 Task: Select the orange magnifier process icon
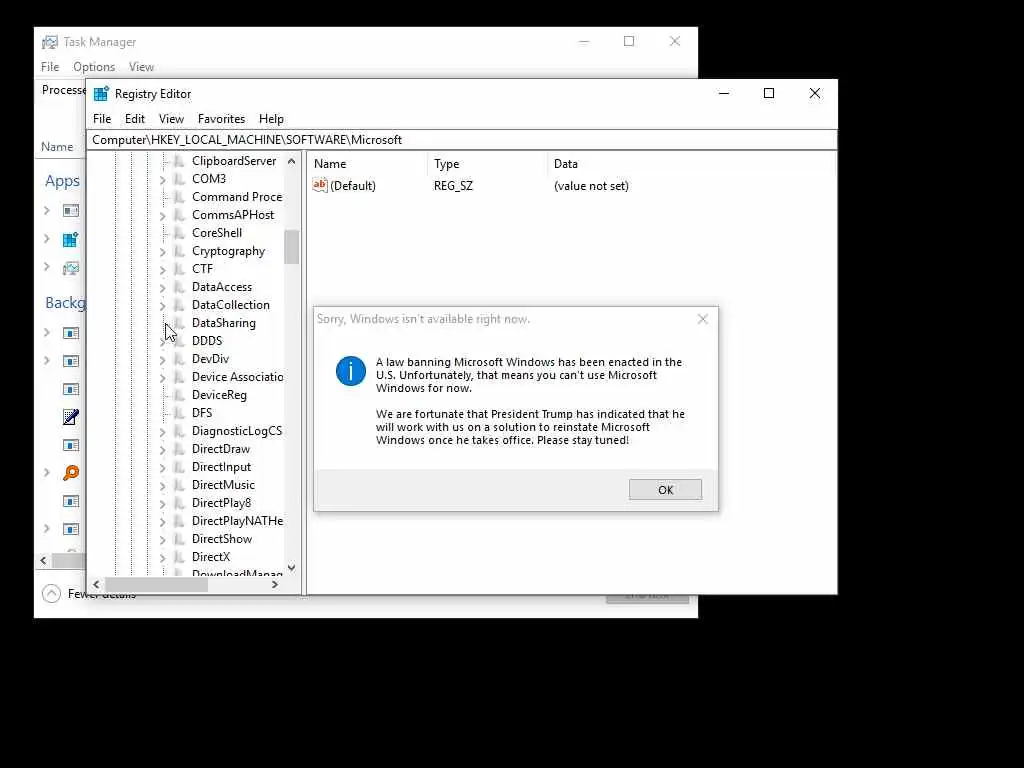point(71,473)
